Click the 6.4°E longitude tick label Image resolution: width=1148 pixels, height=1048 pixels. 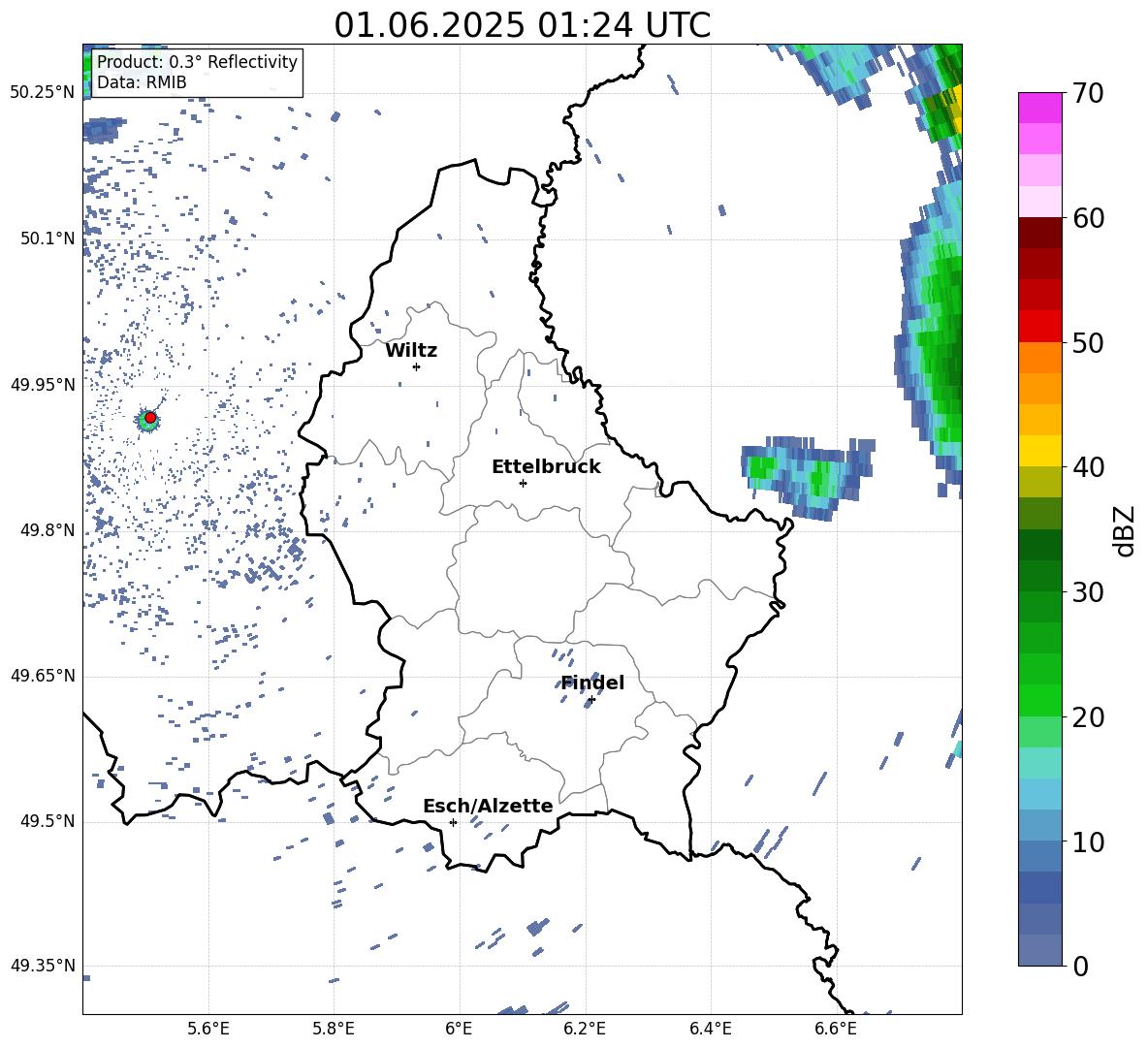710,1029
